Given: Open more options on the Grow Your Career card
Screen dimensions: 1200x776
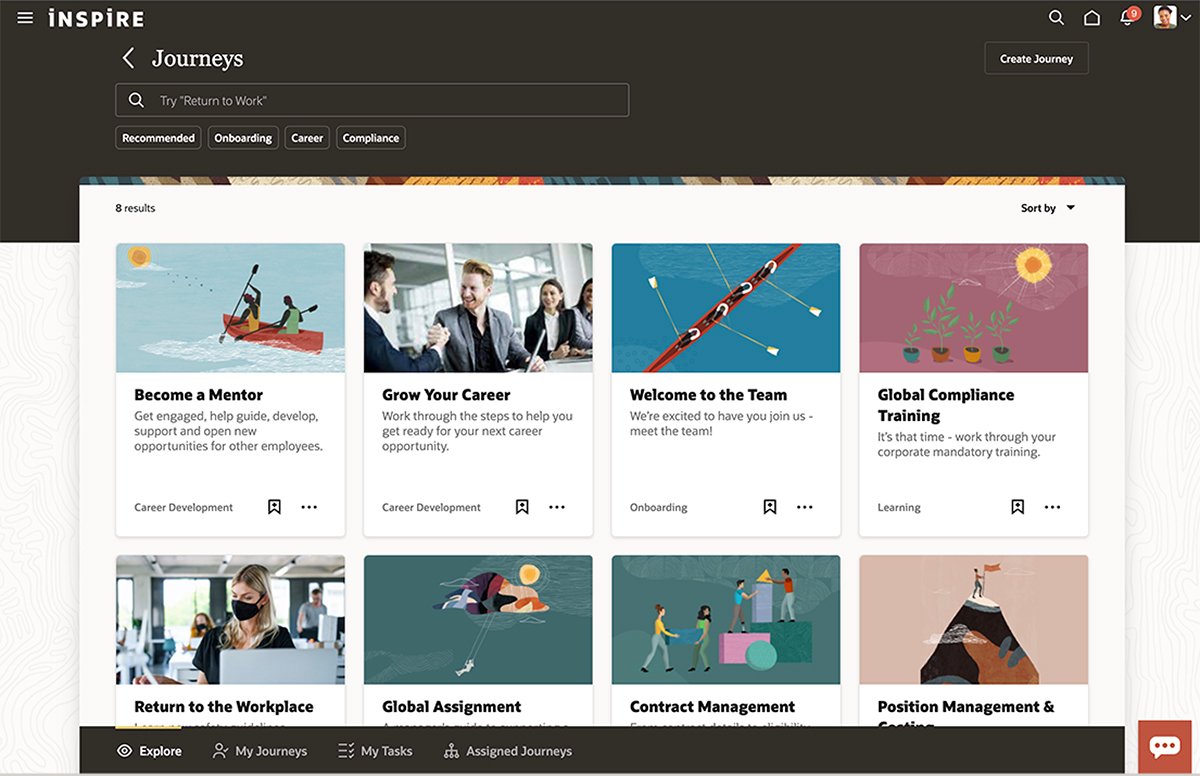Looking at the screenshot, I should pos(557,507).
